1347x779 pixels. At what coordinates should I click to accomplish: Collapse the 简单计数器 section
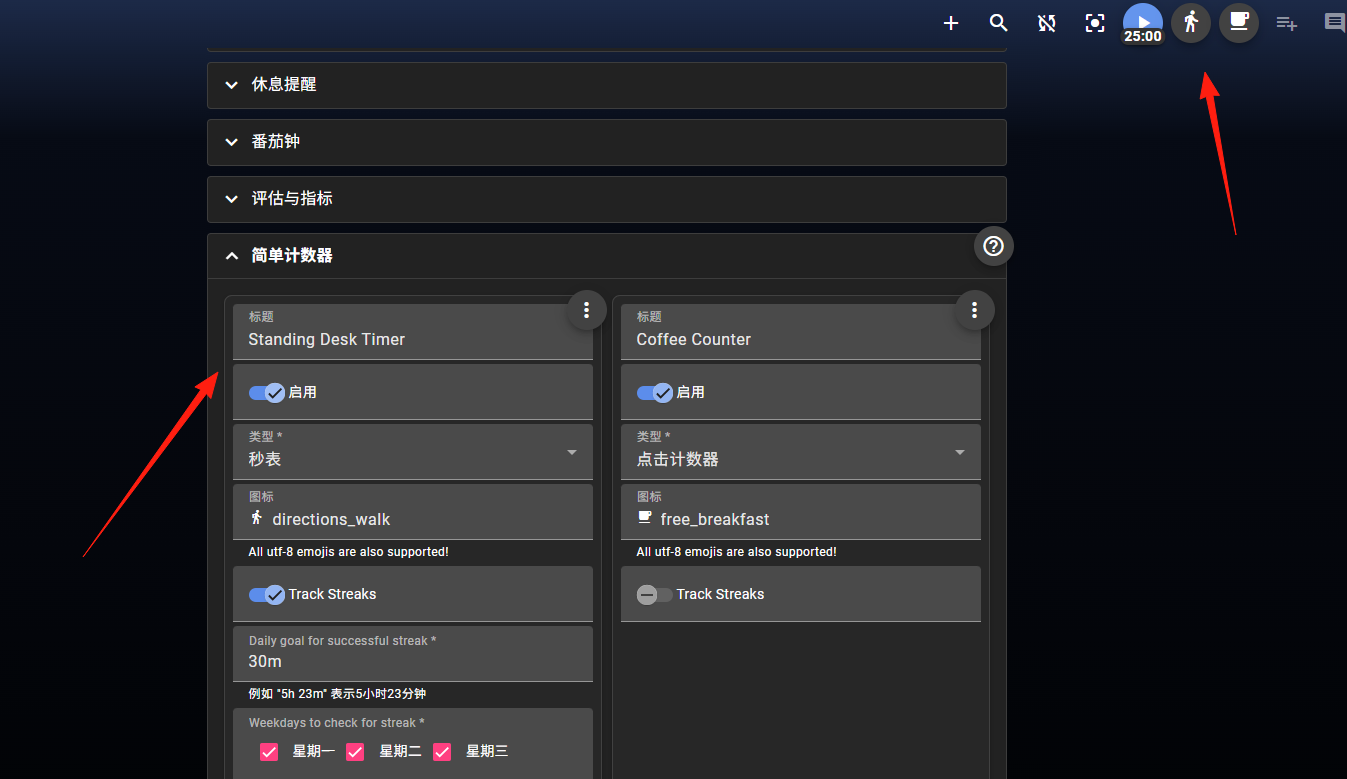607,256
